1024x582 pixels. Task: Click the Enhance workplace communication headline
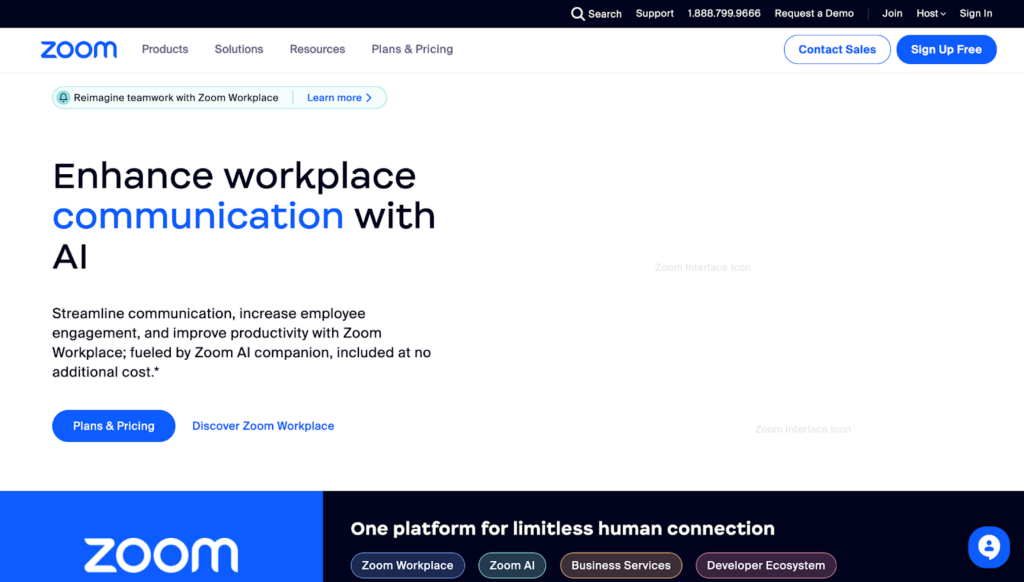click(244, 216)
